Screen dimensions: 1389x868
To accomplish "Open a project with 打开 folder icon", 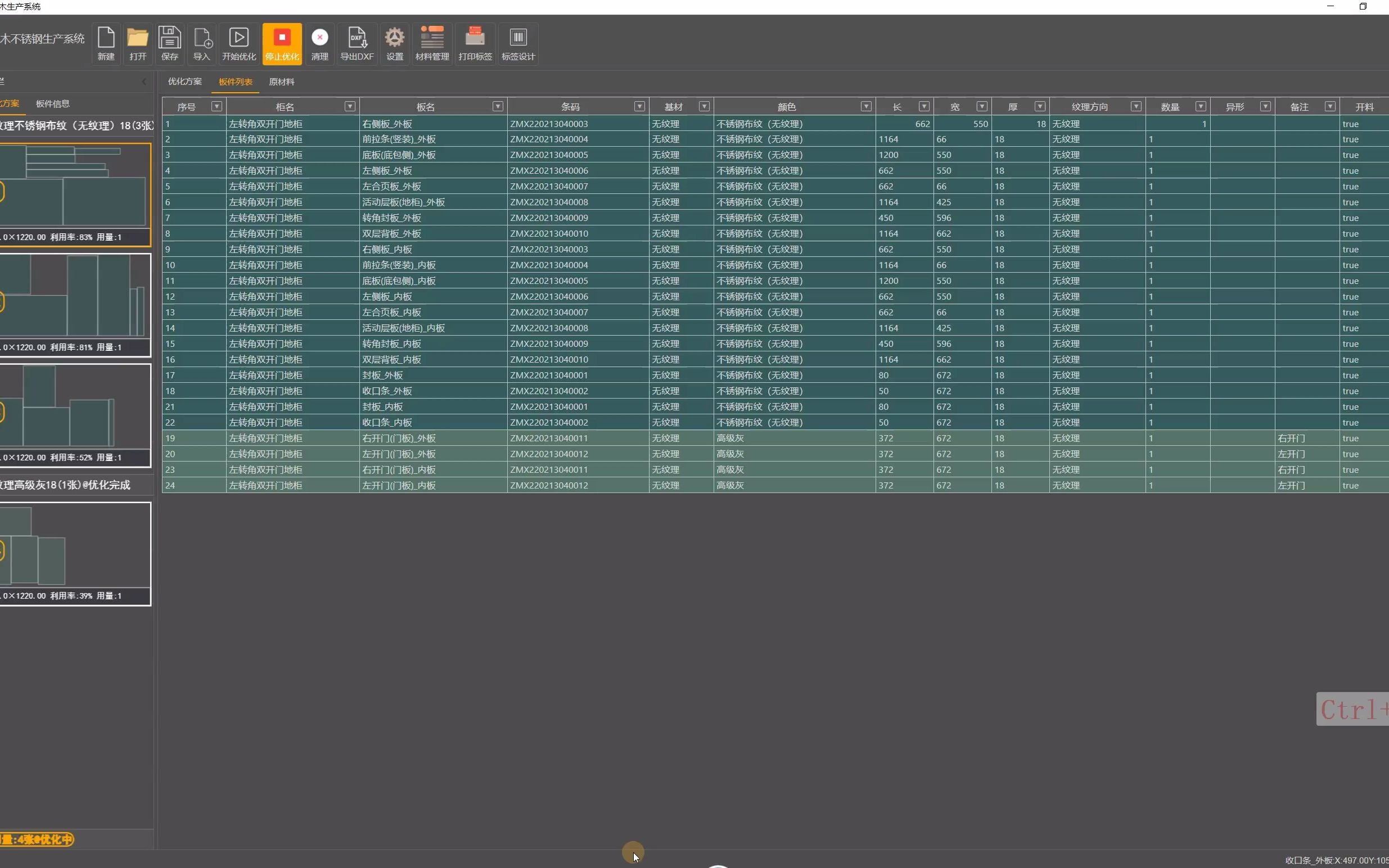I will click(138, 44).
